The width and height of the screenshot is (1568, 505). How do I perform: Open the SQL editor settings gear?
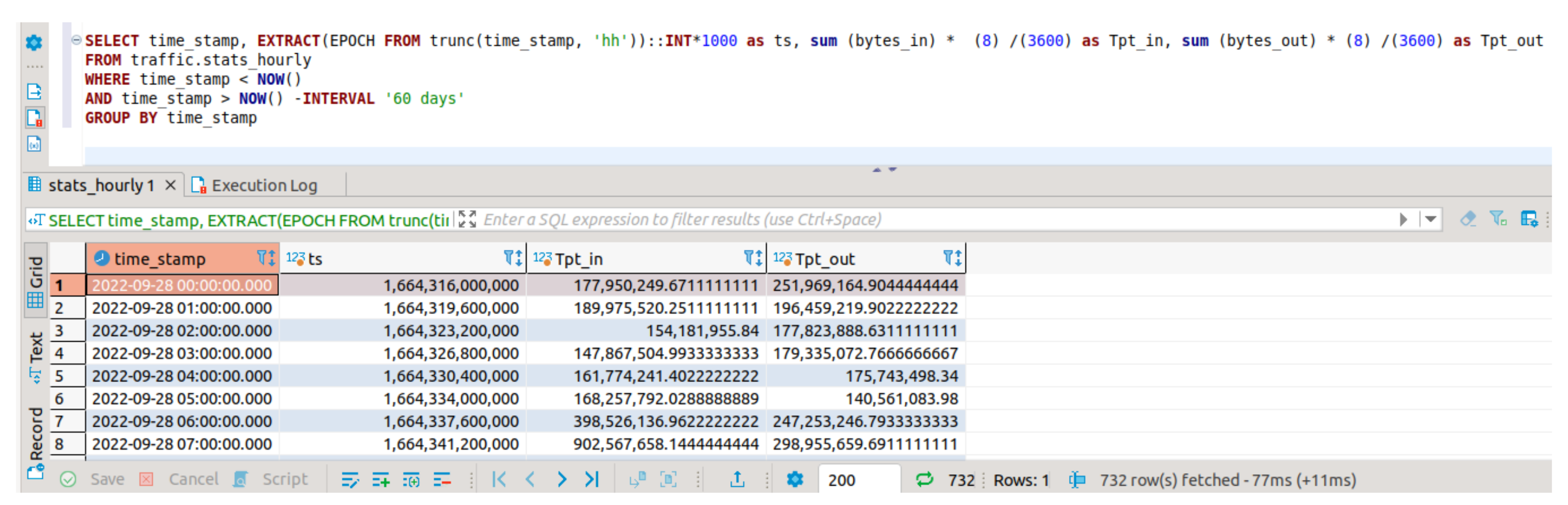point(34,42)
